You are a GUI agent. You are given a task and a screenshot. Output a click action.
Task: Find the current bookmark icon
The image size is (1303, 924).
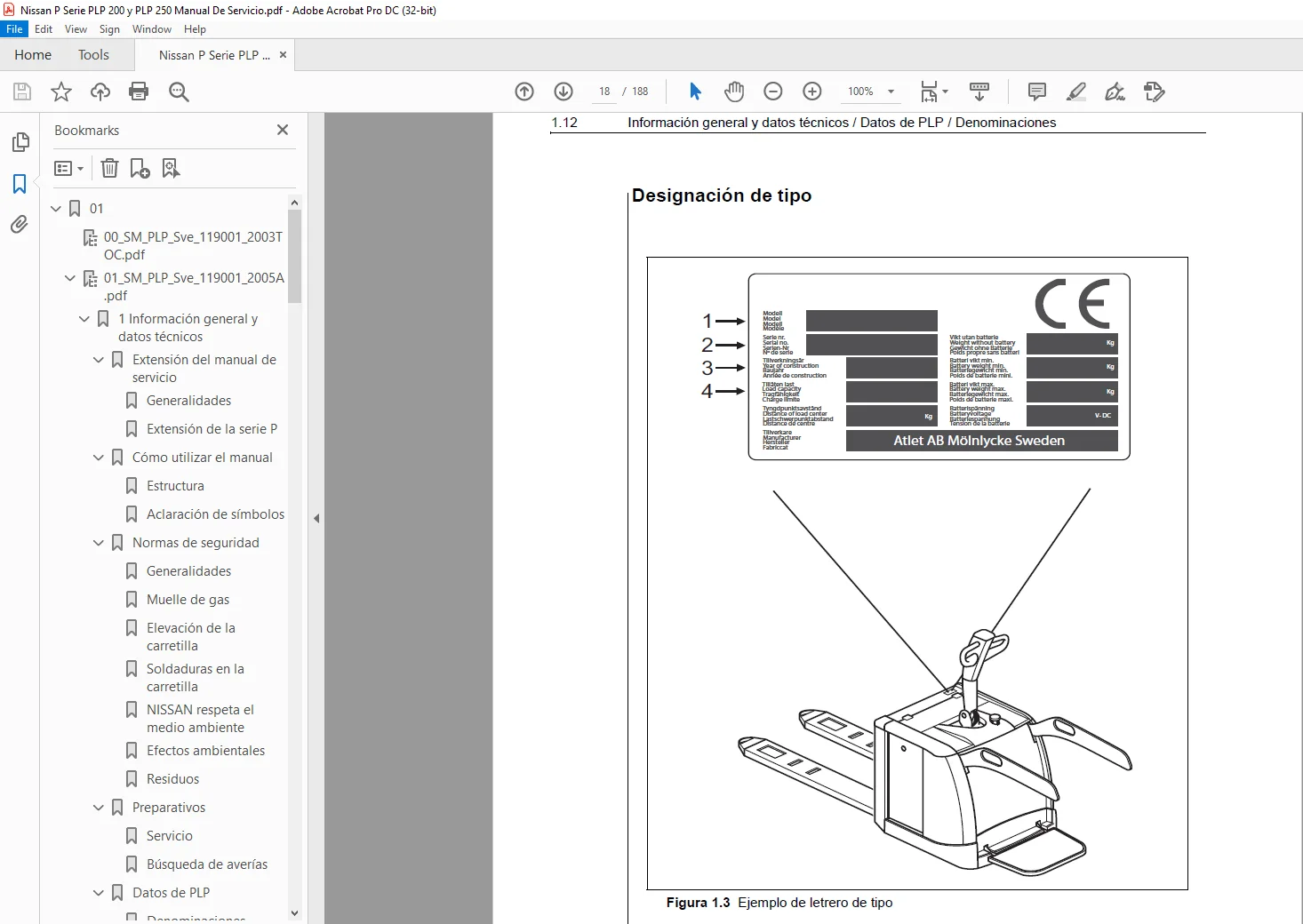[x=172, y=168]
